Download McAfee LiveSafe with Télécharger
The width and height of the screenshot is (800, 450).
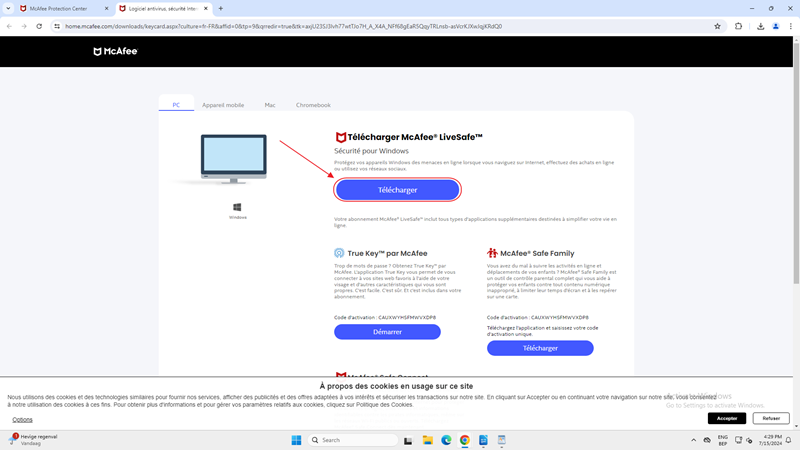(397, 190)
